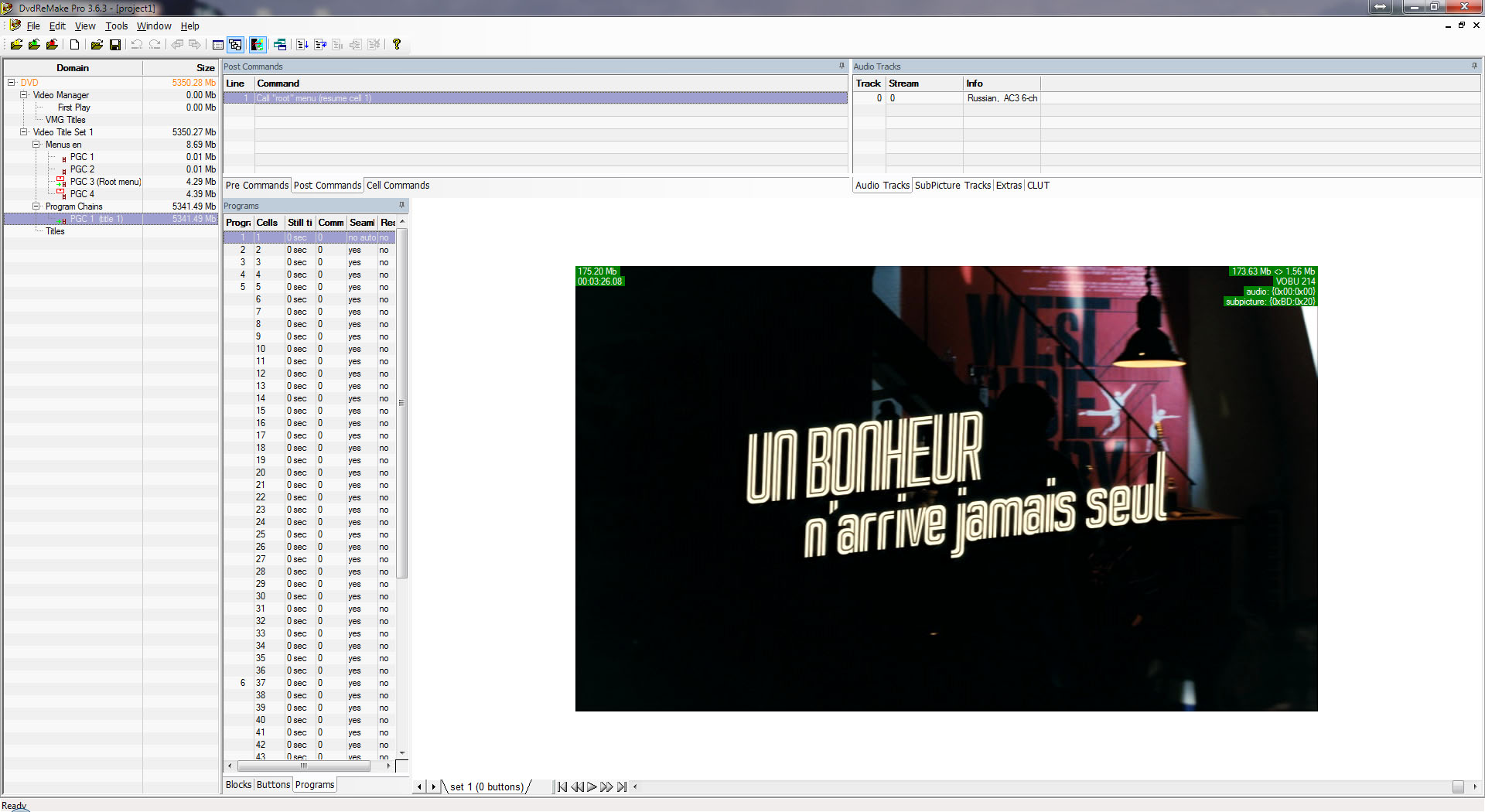Open the Tools menu

[117, 26]
